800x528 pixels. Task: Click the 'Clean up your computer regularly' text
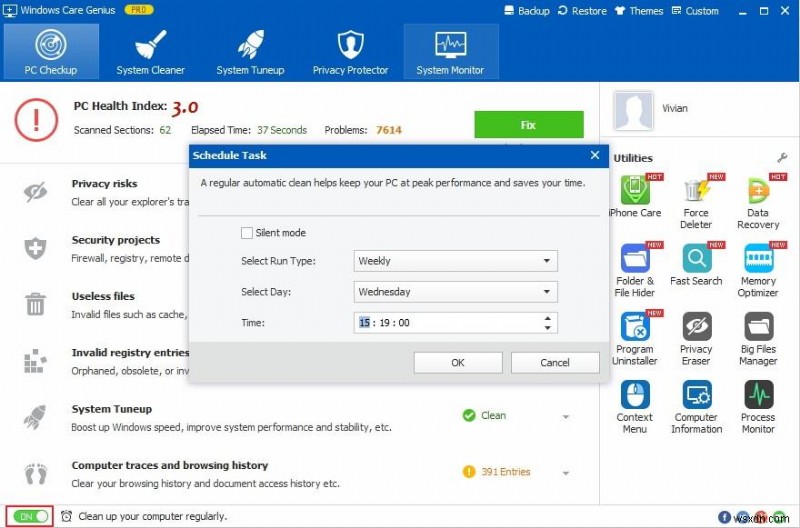(x=153, y=516)
